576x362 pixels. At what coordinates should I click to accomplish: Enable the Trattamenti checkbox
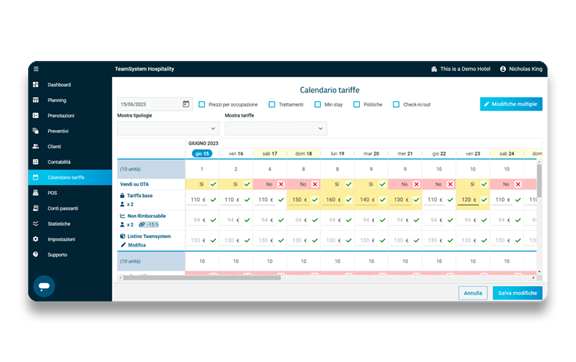pyautogui.click(x=272, y=104)
